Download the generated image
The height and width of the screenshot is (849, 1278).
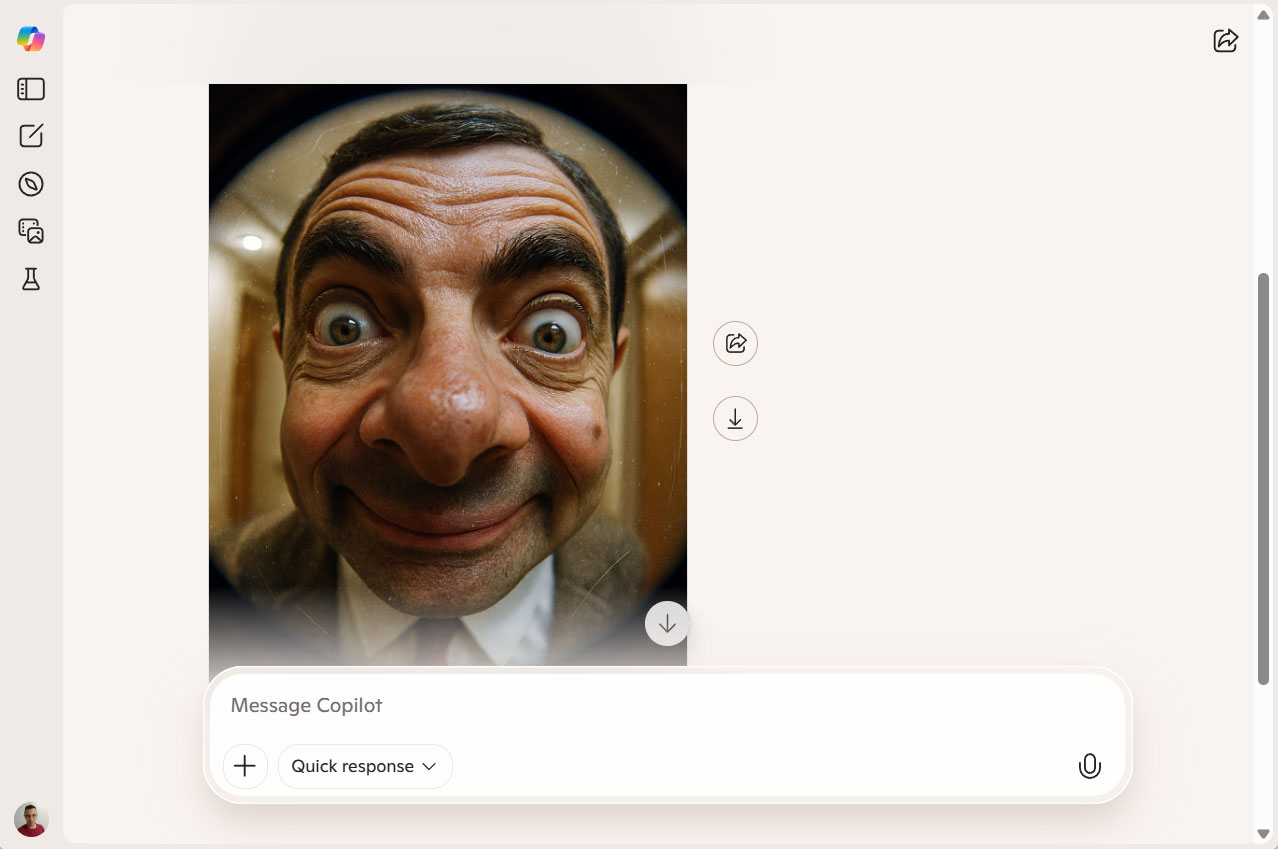[x=735, y=419]
